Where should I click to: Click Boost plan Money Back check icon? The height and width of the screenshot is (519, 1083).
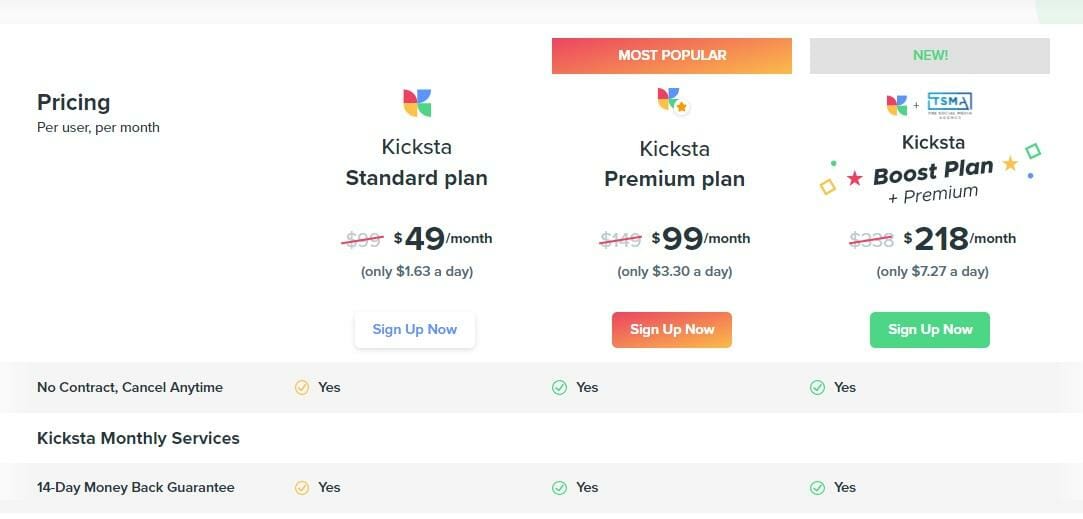(x=818, y=488)
